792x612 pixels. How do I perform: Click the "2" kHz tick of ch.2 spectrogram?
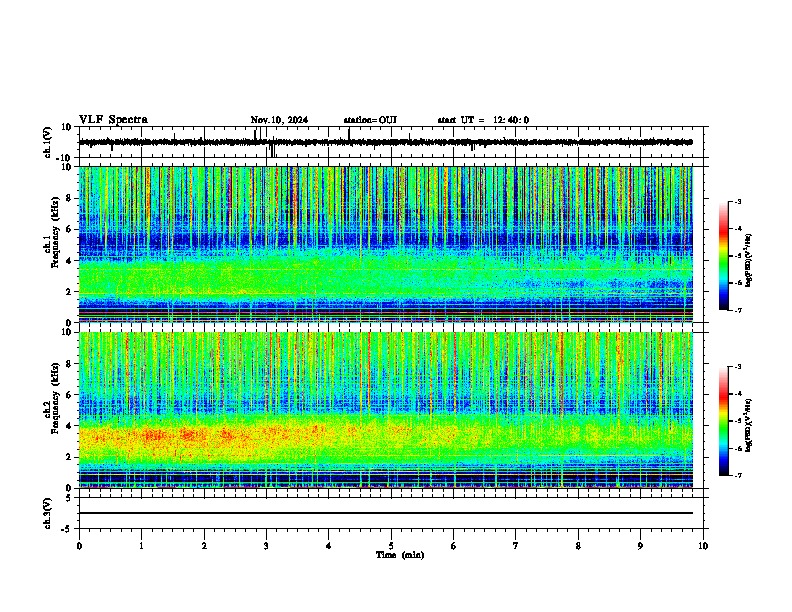point(69,457)
